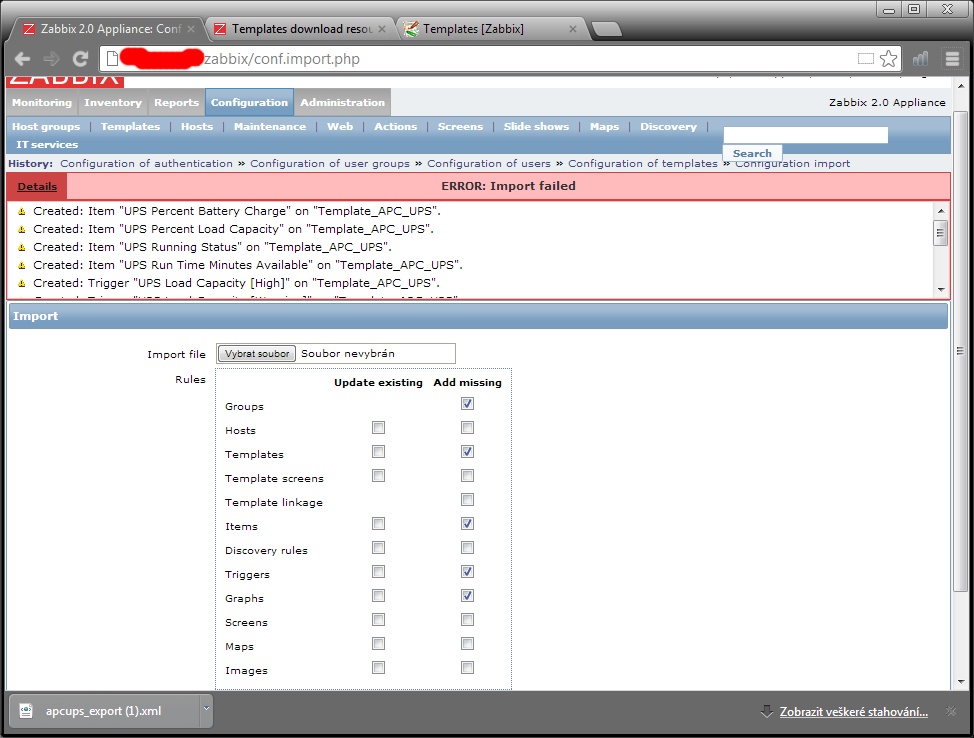Image resolution: width=974 pixels, height=738 pixels.
Task: Click the error details scrollbar thumb
Action: [x=940, y=234]
